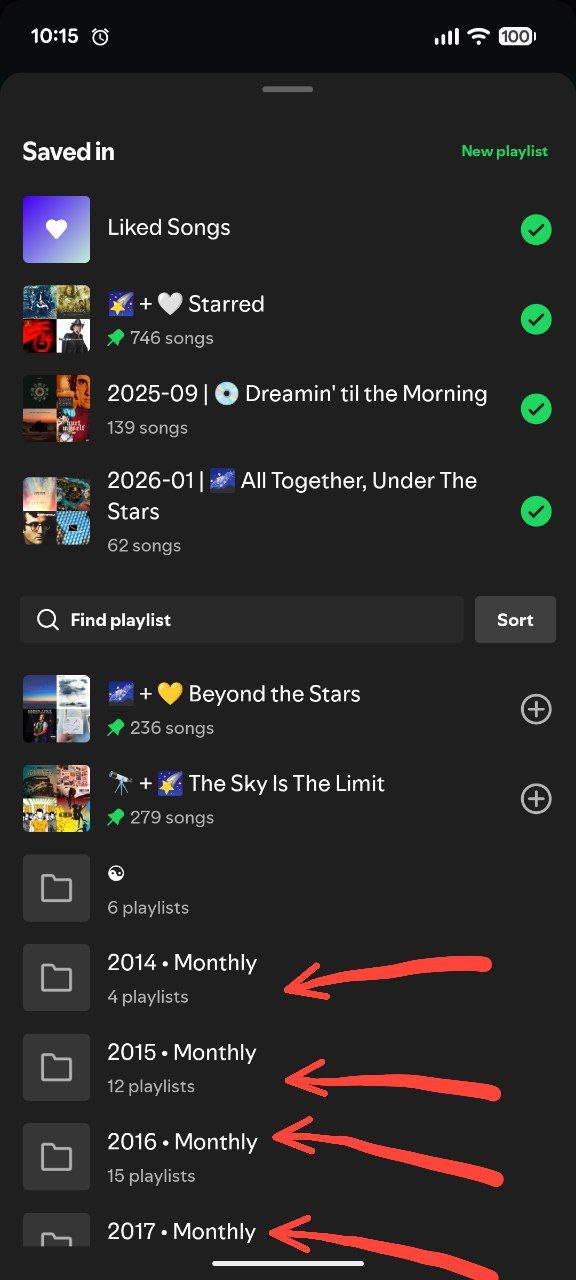Open the Liked Songs playlist cover art
This screenshot has width=576, height=1280.
point(56,229)
